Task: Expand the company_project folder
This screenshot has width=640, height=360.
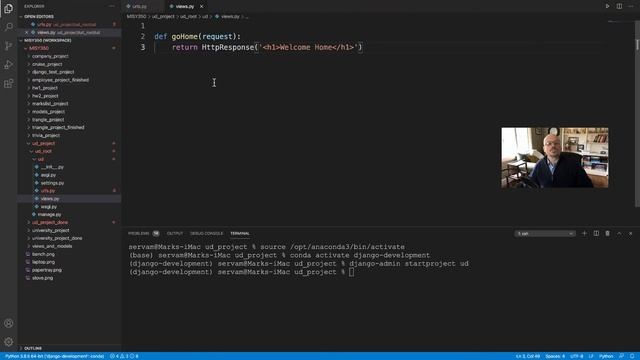Action: [50, 56]
